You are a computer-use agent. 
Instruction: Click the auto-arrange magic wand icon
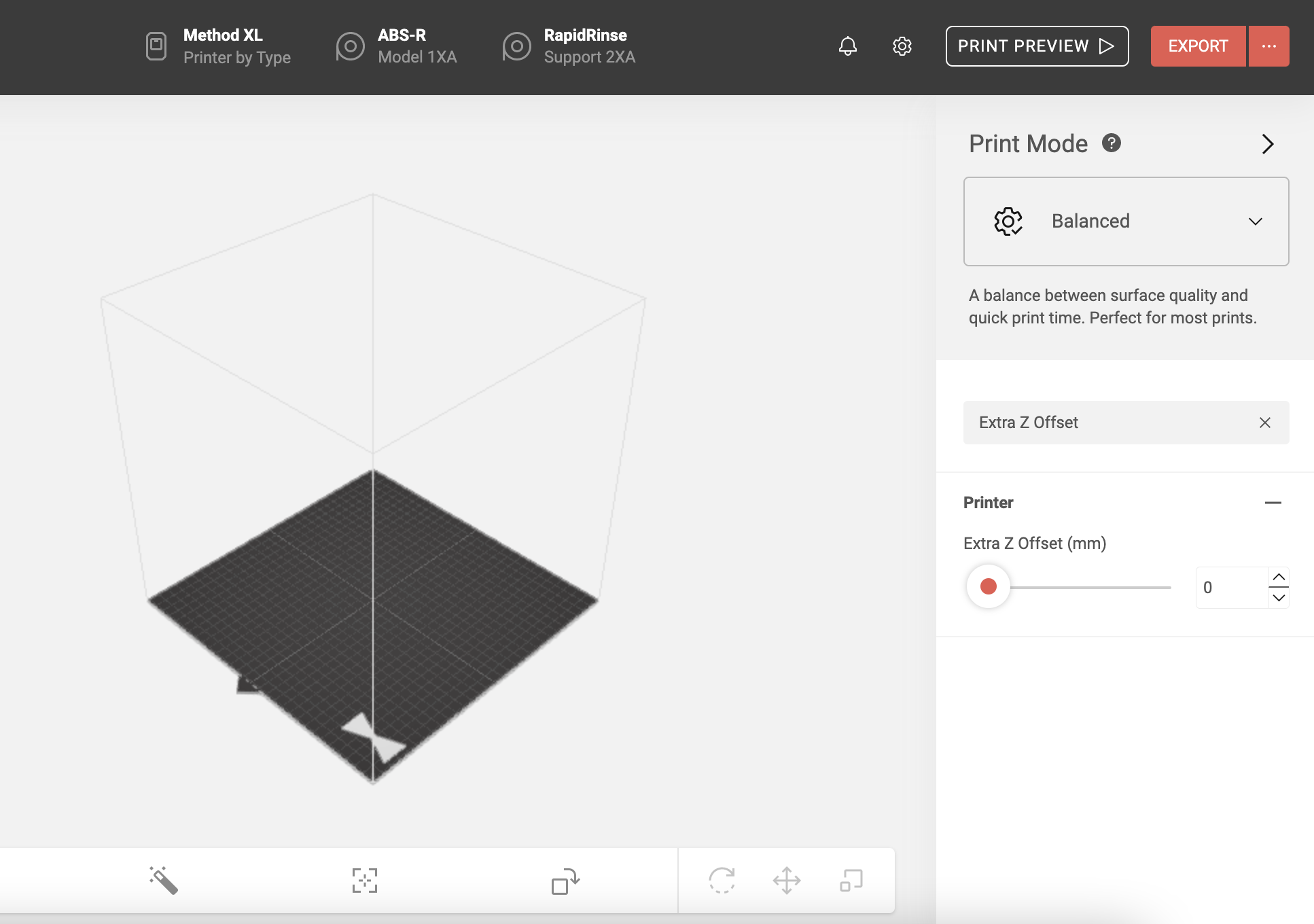pos(164,881)
